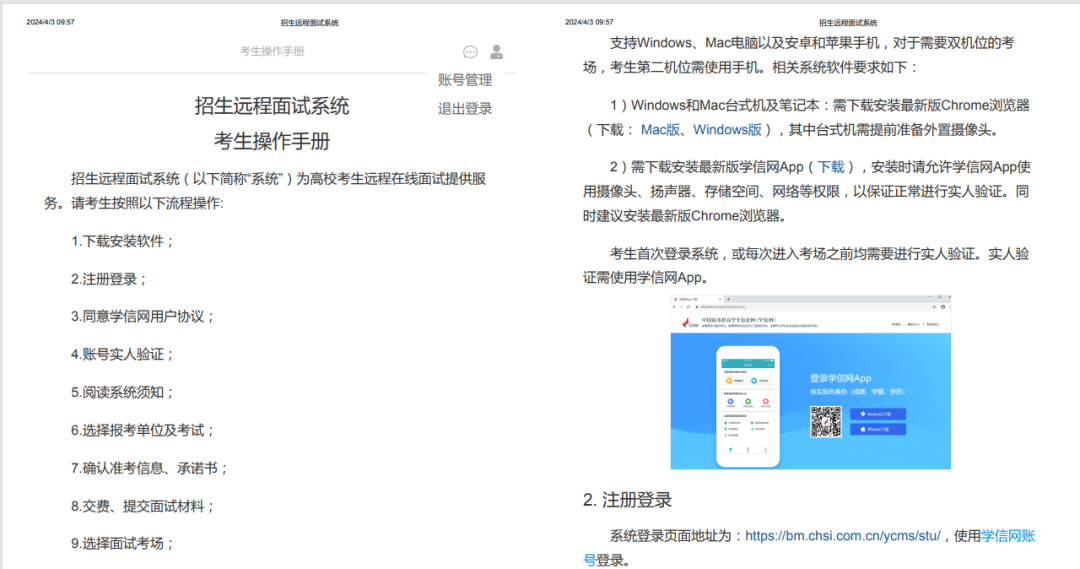Click the QR code in the screenshot
The height and width of the screenshot is (569, 1080).
pyautogui.click(x=826, y=422)
